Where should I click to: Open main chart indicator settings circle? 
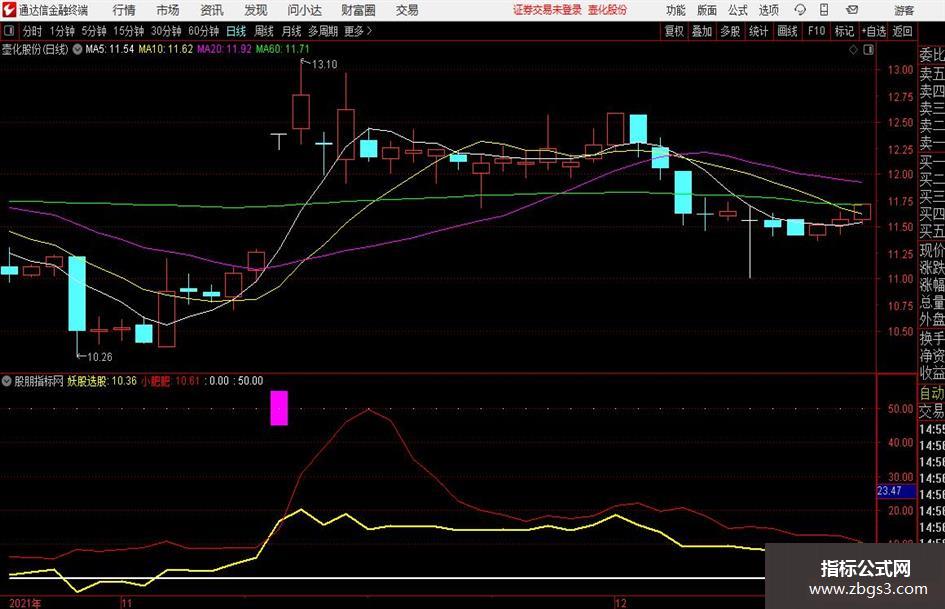tap(77, 49)
